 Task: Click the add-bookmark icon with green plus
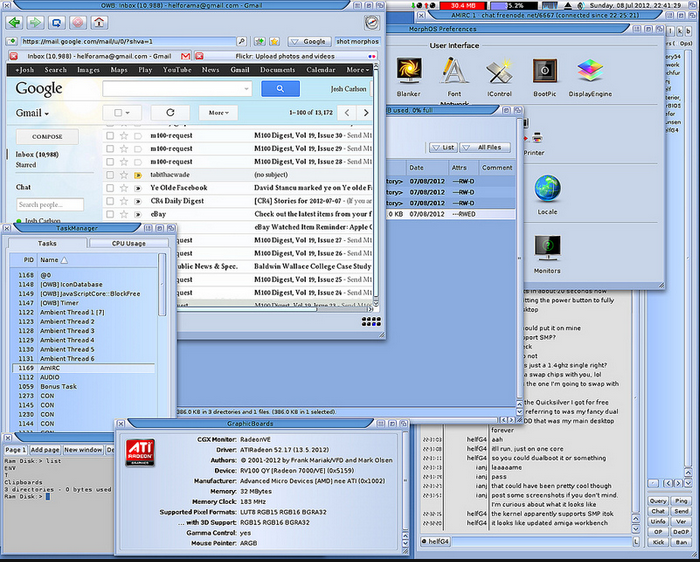[259, 42]
